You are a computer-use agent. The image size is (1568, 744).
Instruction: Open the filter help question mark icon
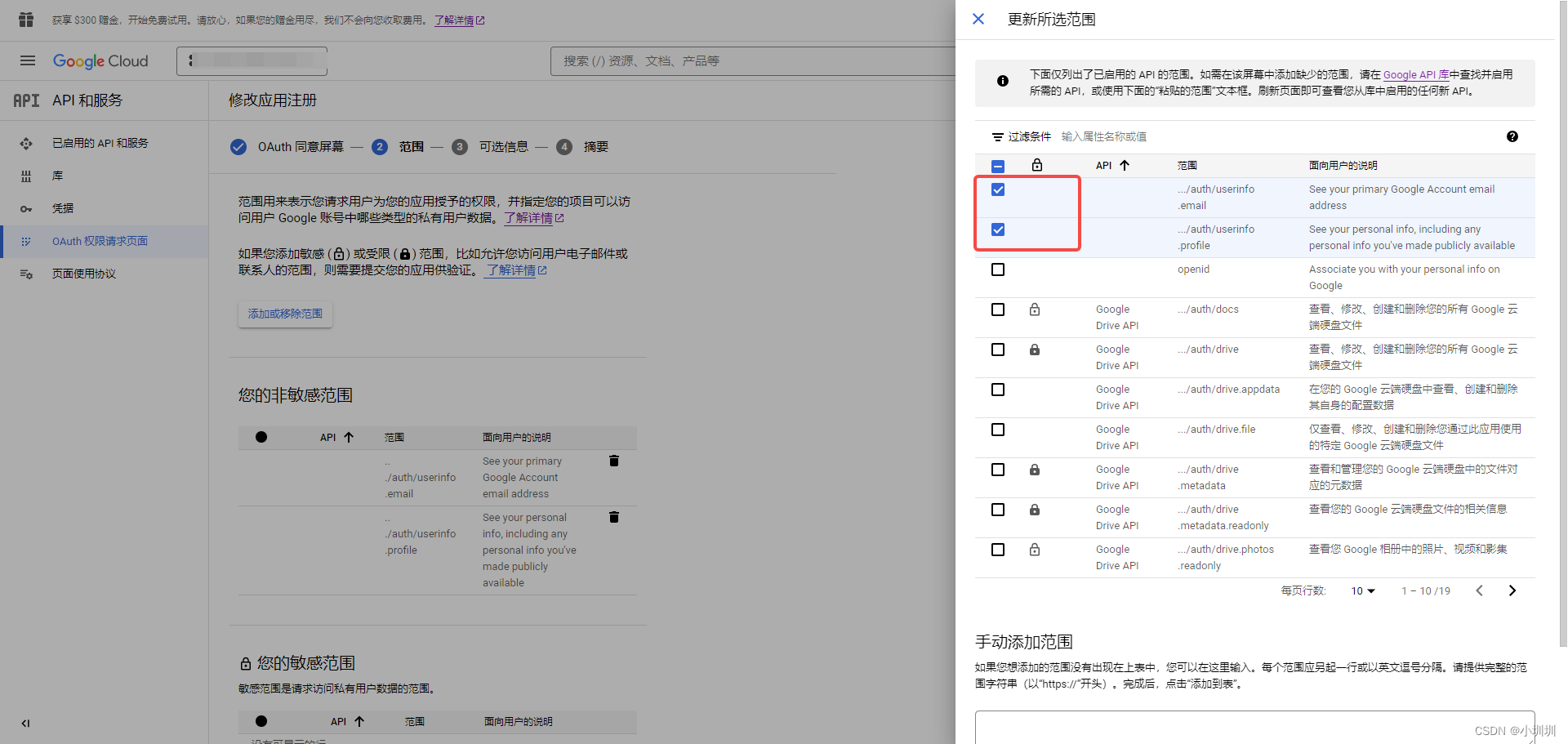(1512, 136)
